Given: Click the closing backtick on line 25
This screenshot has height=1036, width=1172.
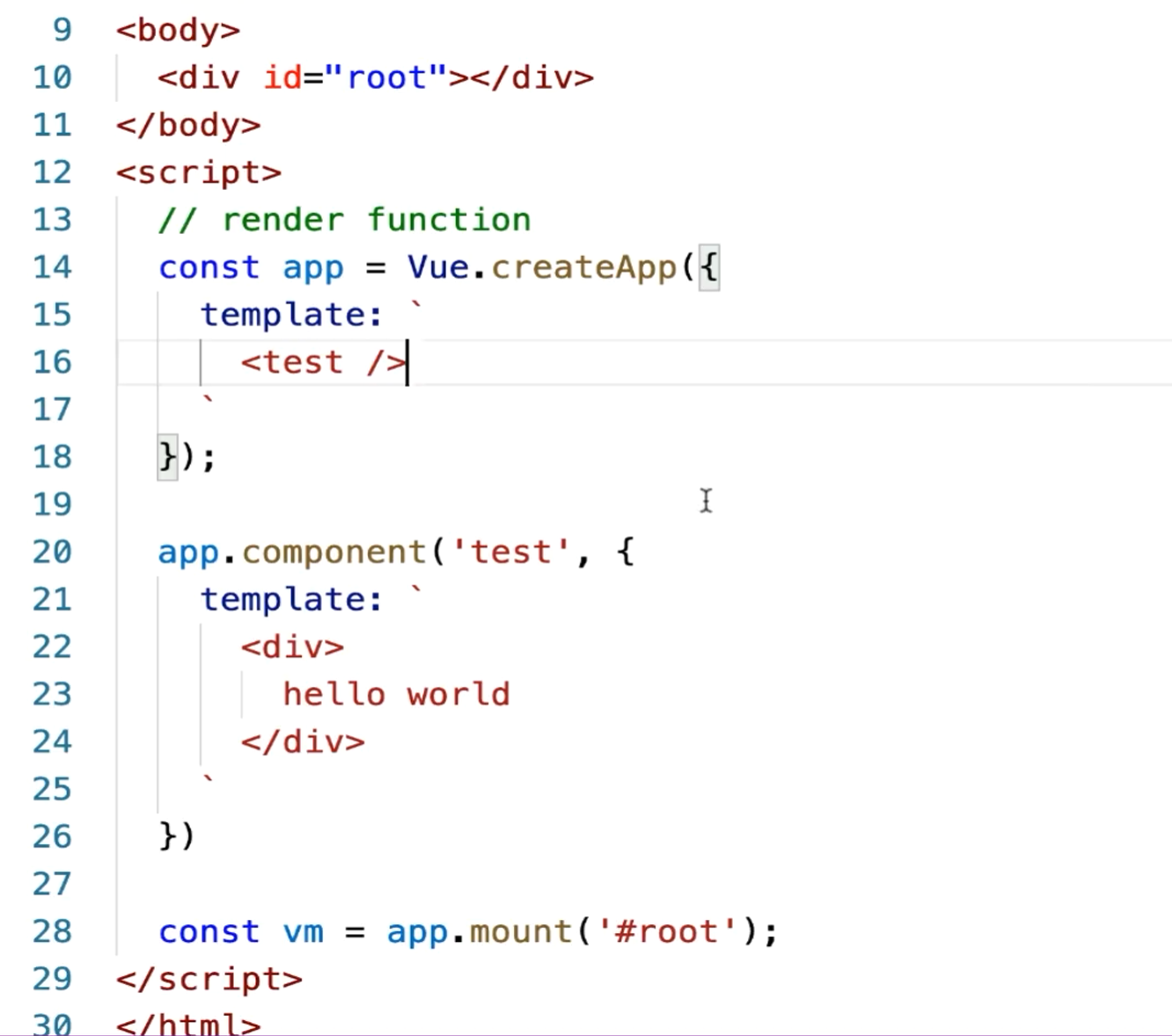Looking at the screenshot, I should (x=208, y=781).
